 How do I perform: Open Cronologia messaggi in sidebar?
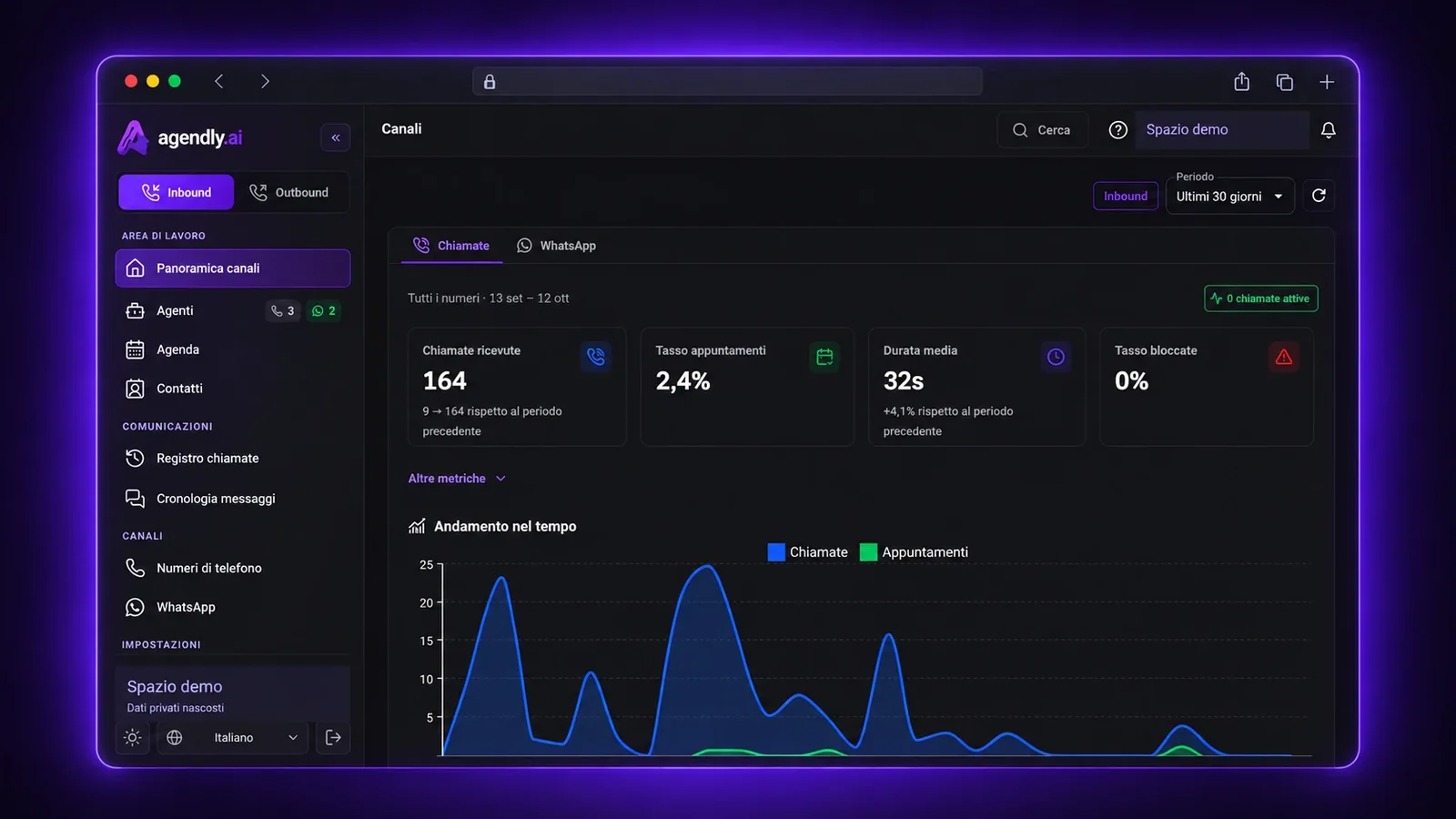coord(233,499)
